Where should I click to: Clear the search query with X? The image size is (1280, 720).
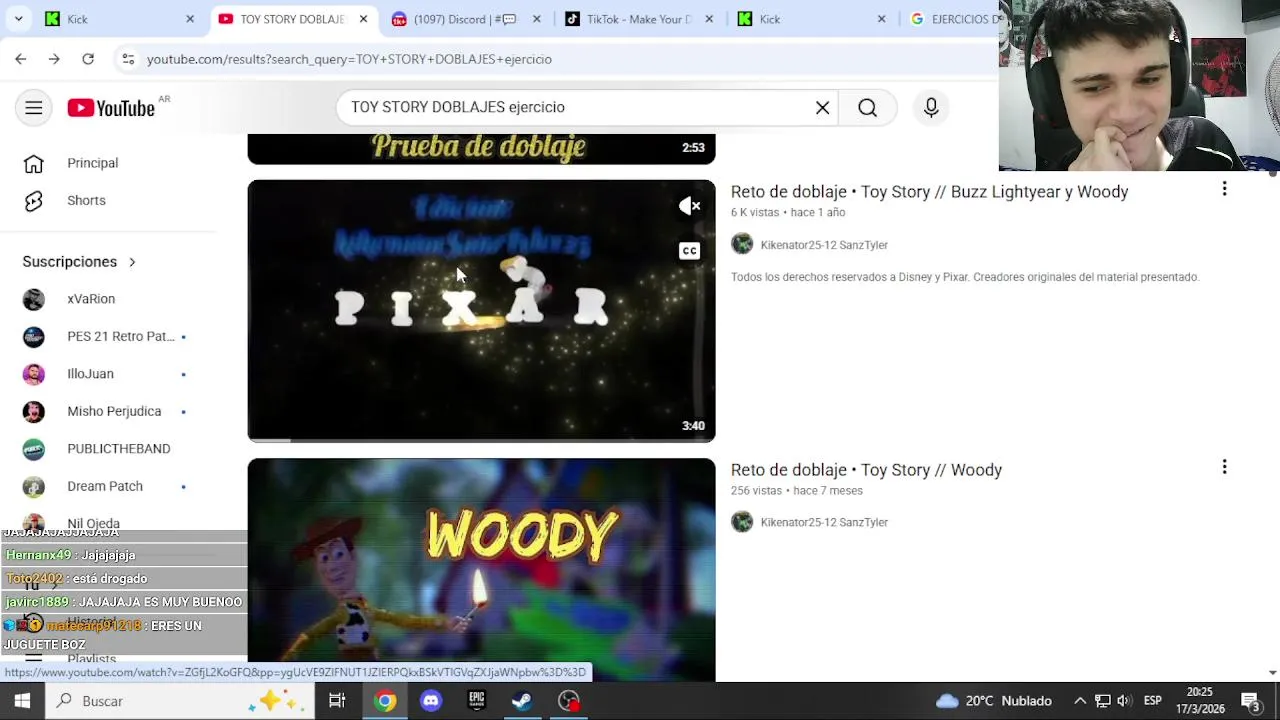822,108
